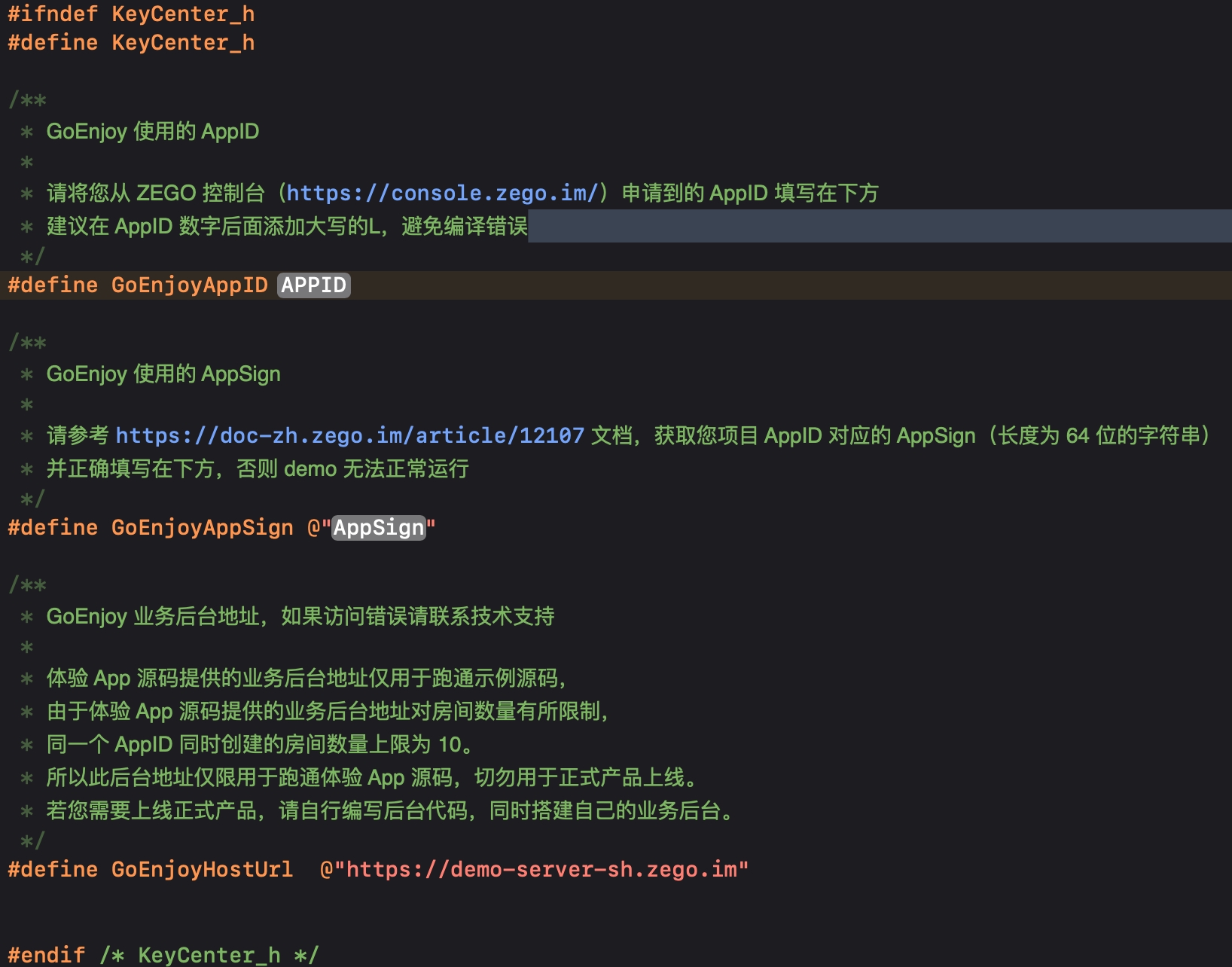Select the AppSign placeholder token

(x=379, y=528)
